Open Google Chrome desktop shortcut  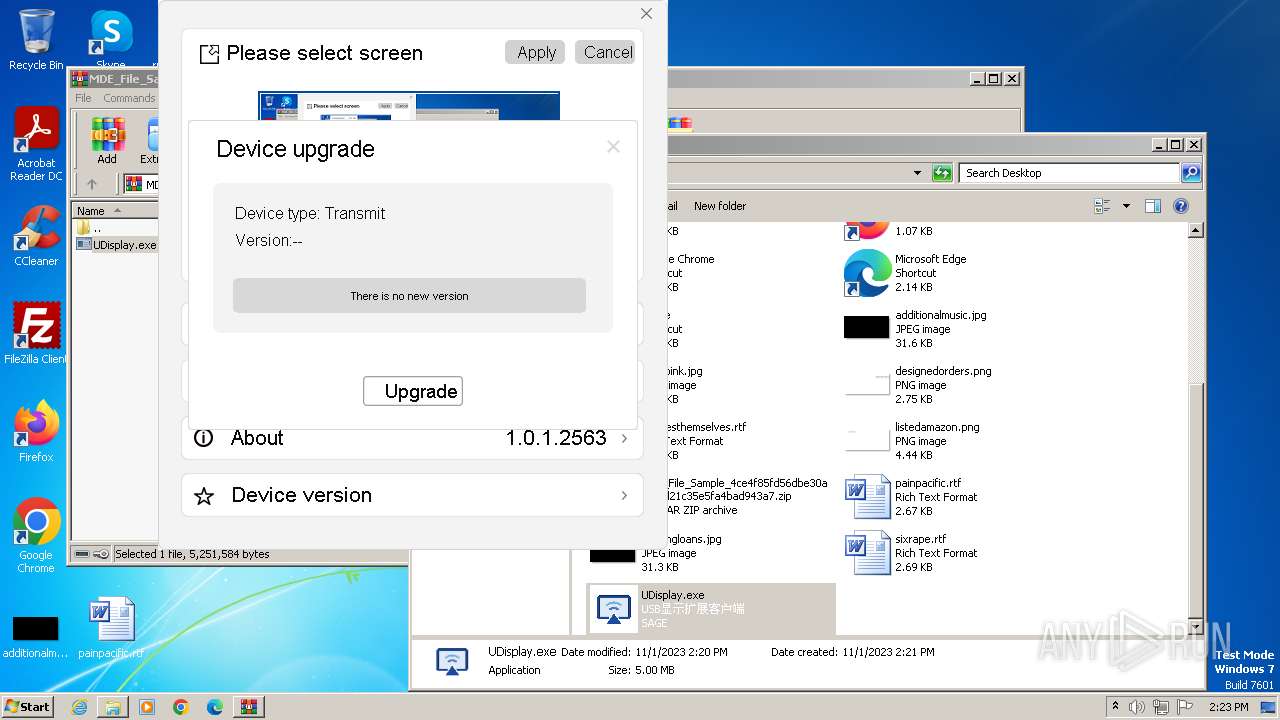(x=36, y=536)
